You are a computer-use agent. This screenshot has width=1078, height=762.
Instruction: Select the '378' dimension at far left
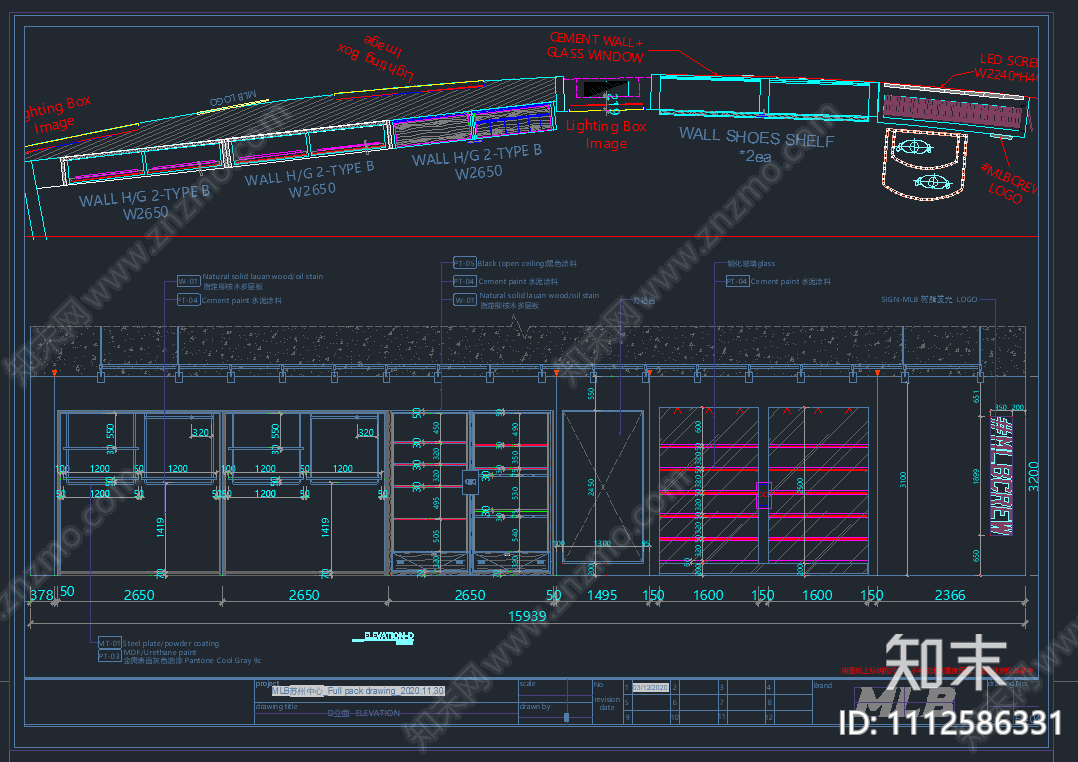(41, 595)
